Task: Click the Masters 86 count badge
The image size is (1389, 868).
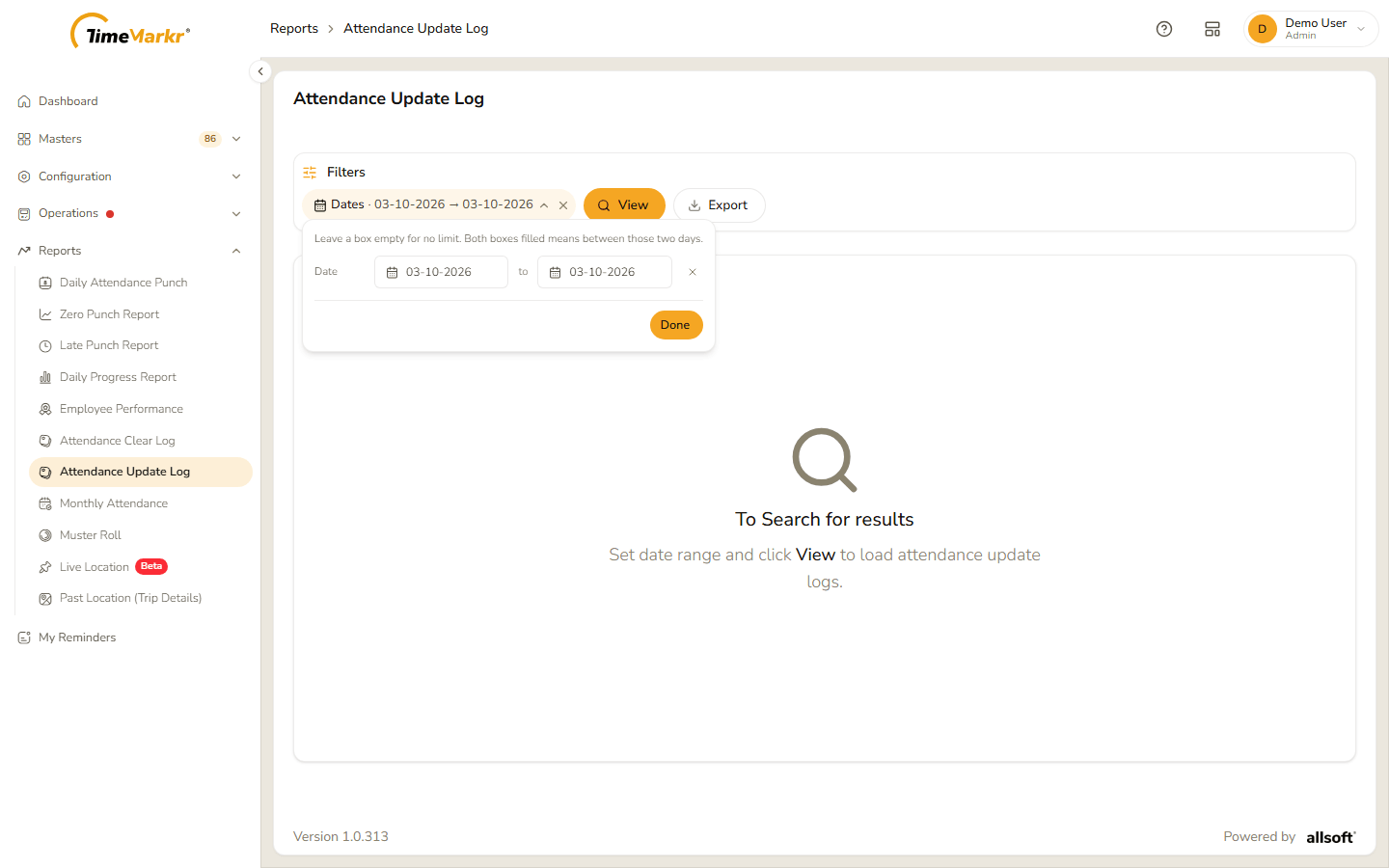Action: point(210,139)
